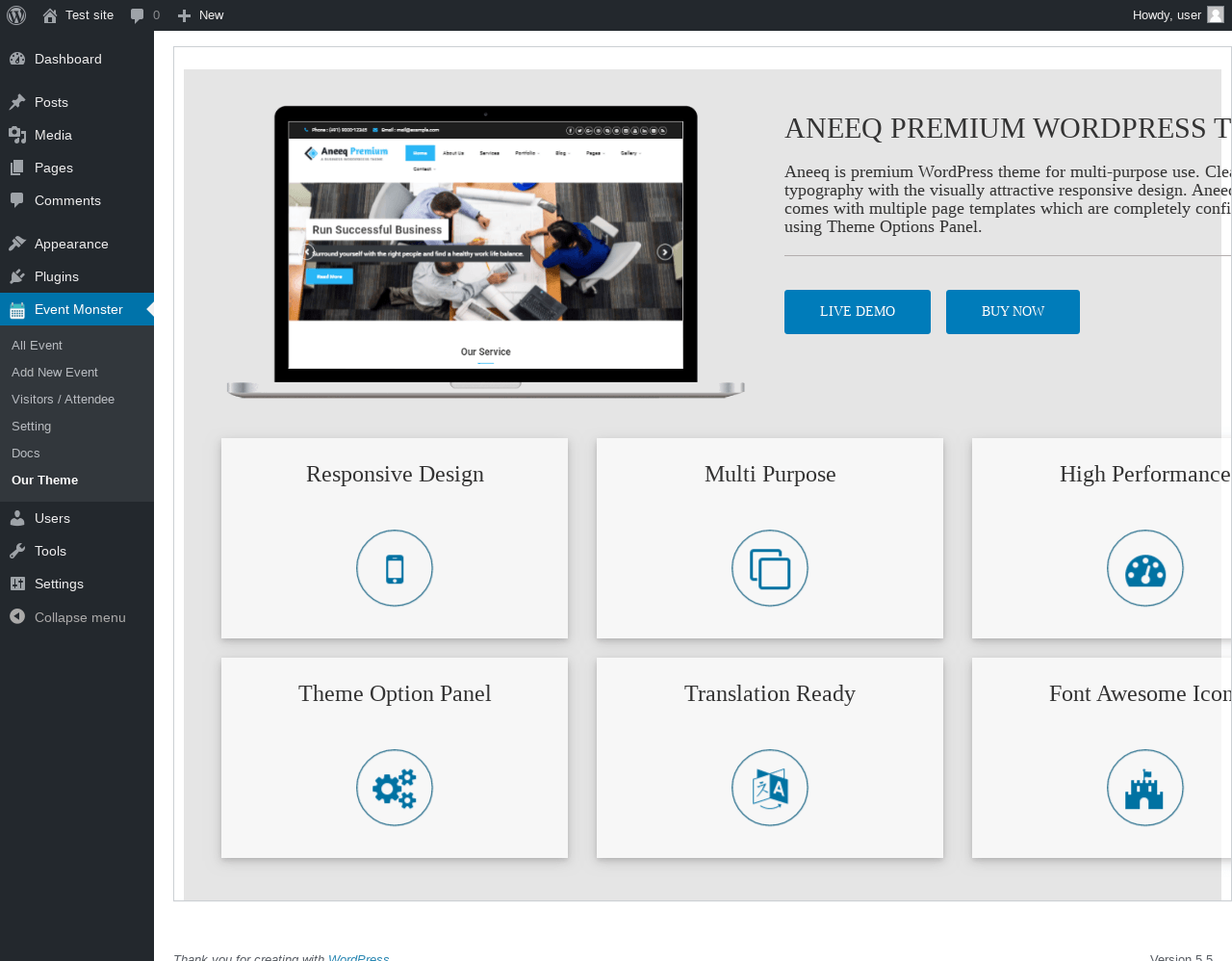The height and width of the screenshot is (961, 1232).
Task: Click the Aneeq Premium WordPress title
Action: click(1008, 128)
